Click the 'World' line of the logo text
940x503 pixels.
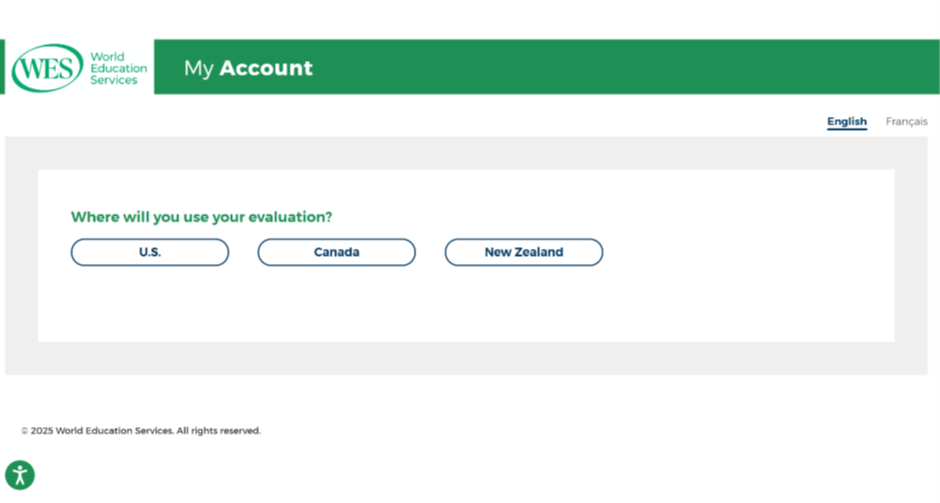[x=107, y=57]
